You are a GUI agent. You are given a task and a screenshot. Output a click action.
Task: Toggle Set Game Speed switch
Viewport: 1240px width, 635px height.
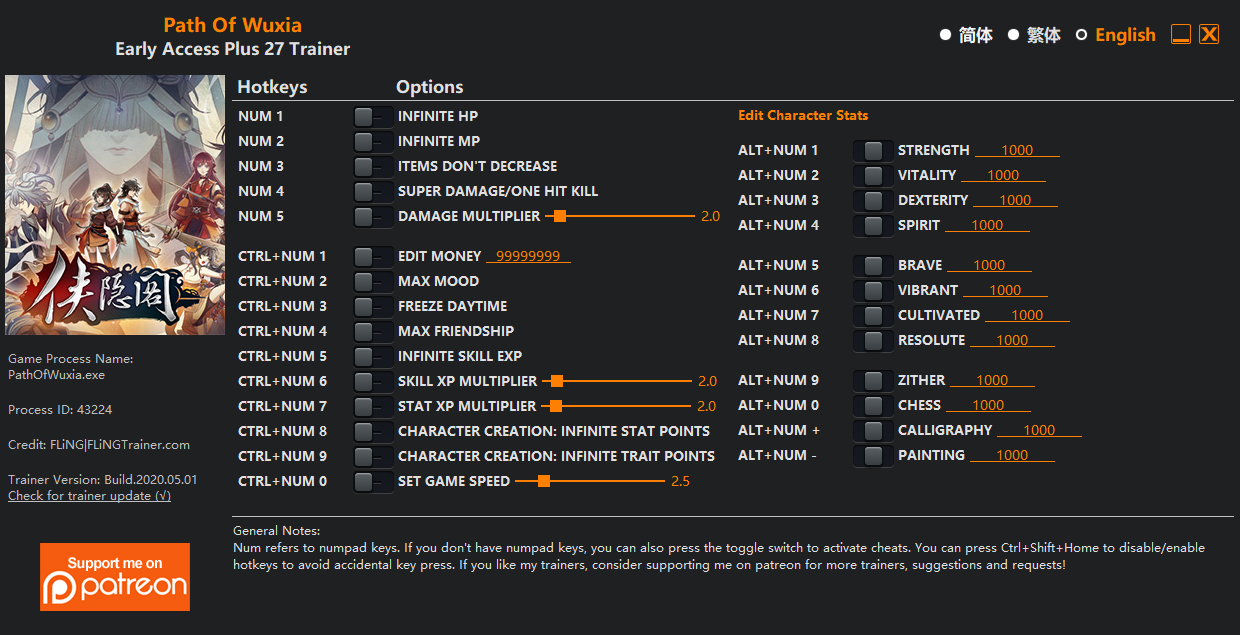(373, 482)
